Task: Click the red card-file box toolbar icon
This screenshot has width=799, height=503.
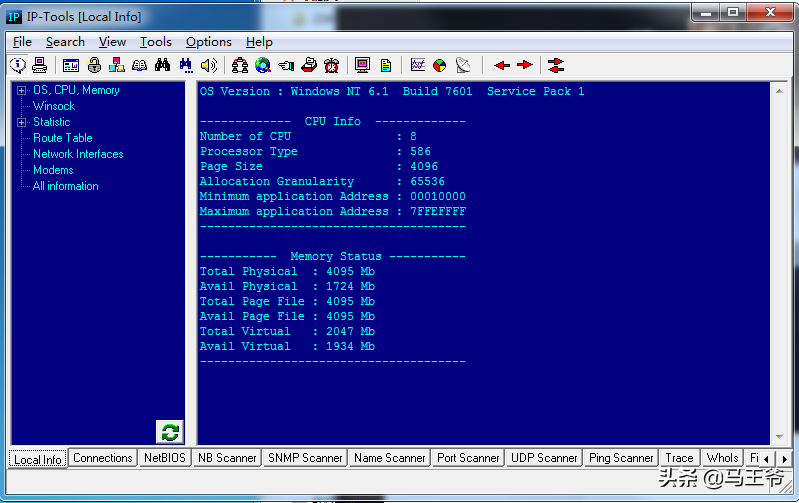Action: pos(309,65)
